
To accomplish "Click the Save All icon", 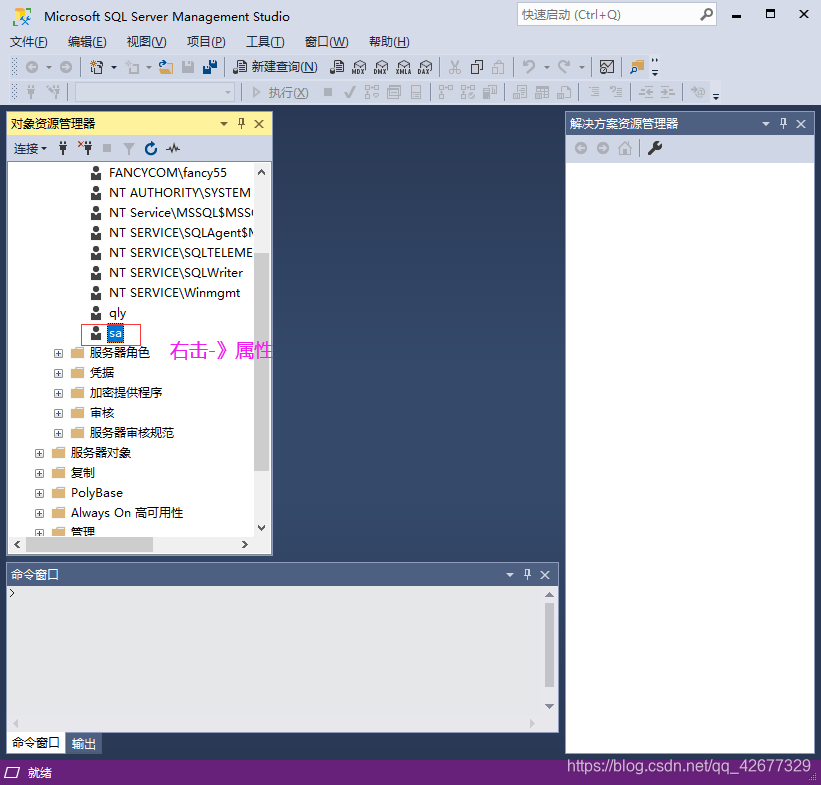I will [210, 67].
